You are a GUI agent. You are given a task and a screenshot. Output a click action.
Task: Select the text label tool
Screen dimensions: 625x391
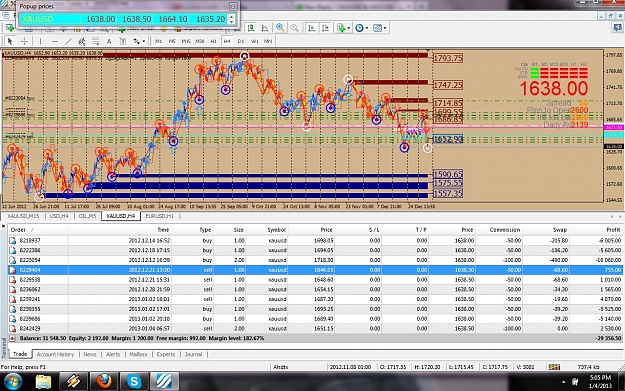[123, 41]
